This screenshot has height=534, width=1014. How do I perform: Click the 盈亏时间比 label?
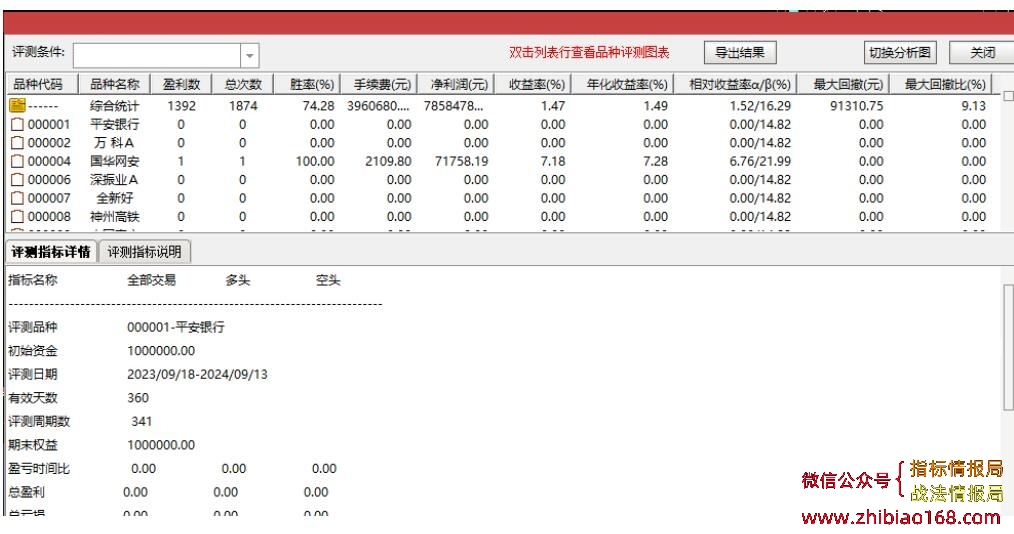39,469
